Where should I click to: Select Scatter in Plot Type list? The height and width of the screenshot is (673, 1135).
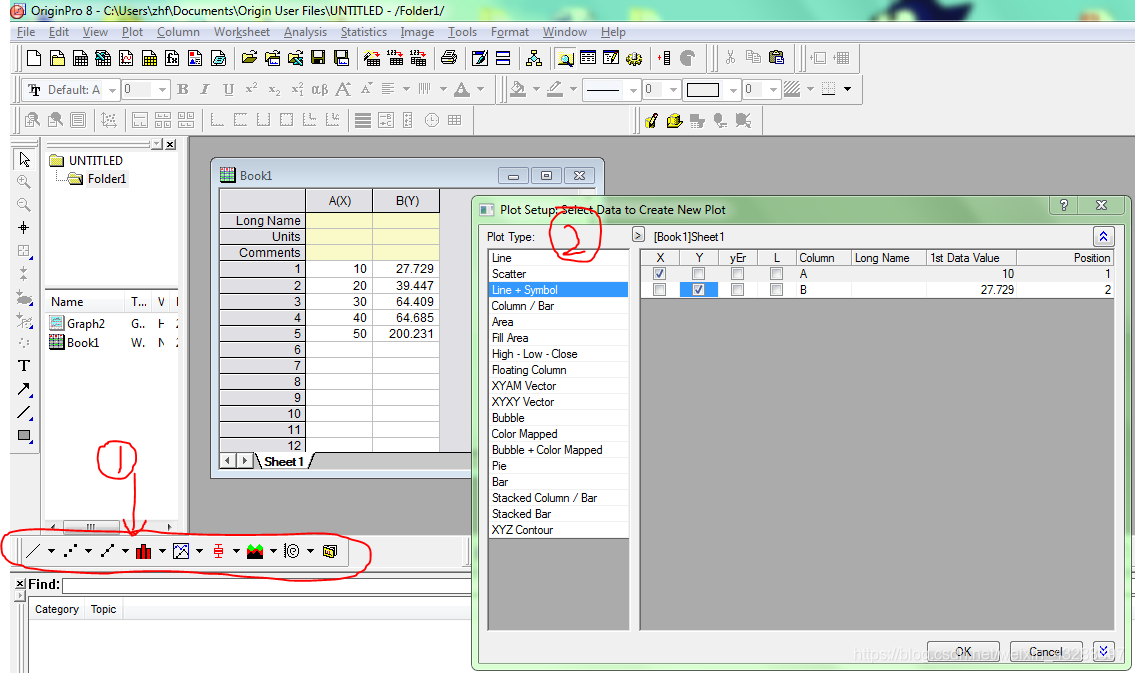coord(558,274)
